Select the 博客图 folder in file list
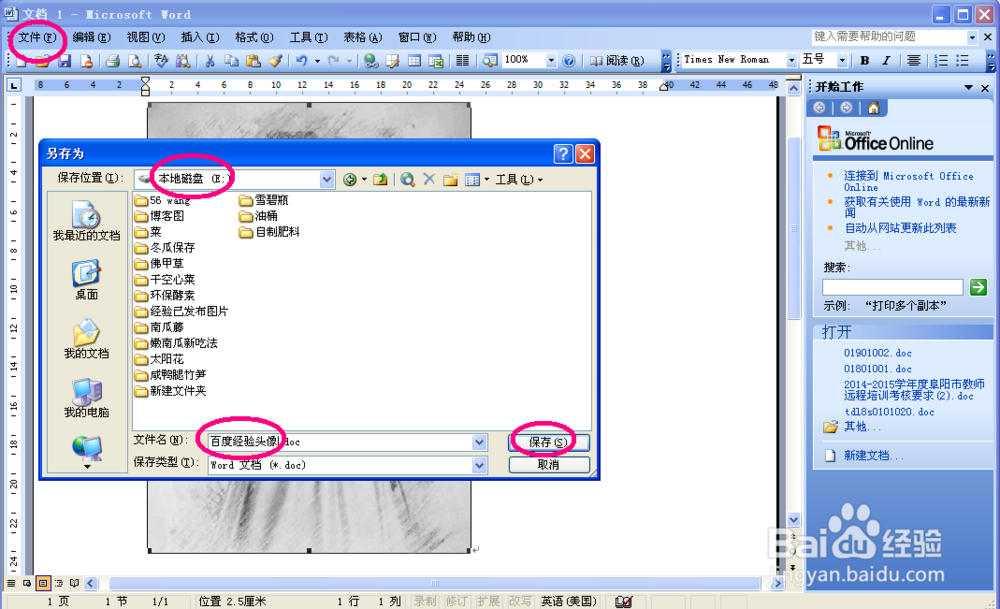Image resolution: width=1000 pixels, height=609 pixels. pos(159,216)
